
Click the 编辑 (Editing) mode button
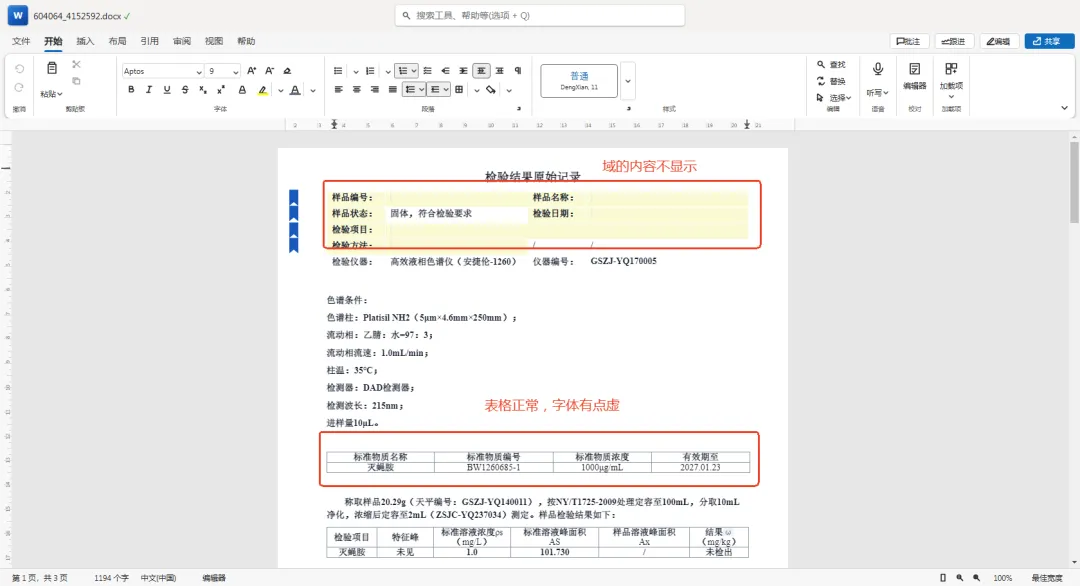pos(999,41)
